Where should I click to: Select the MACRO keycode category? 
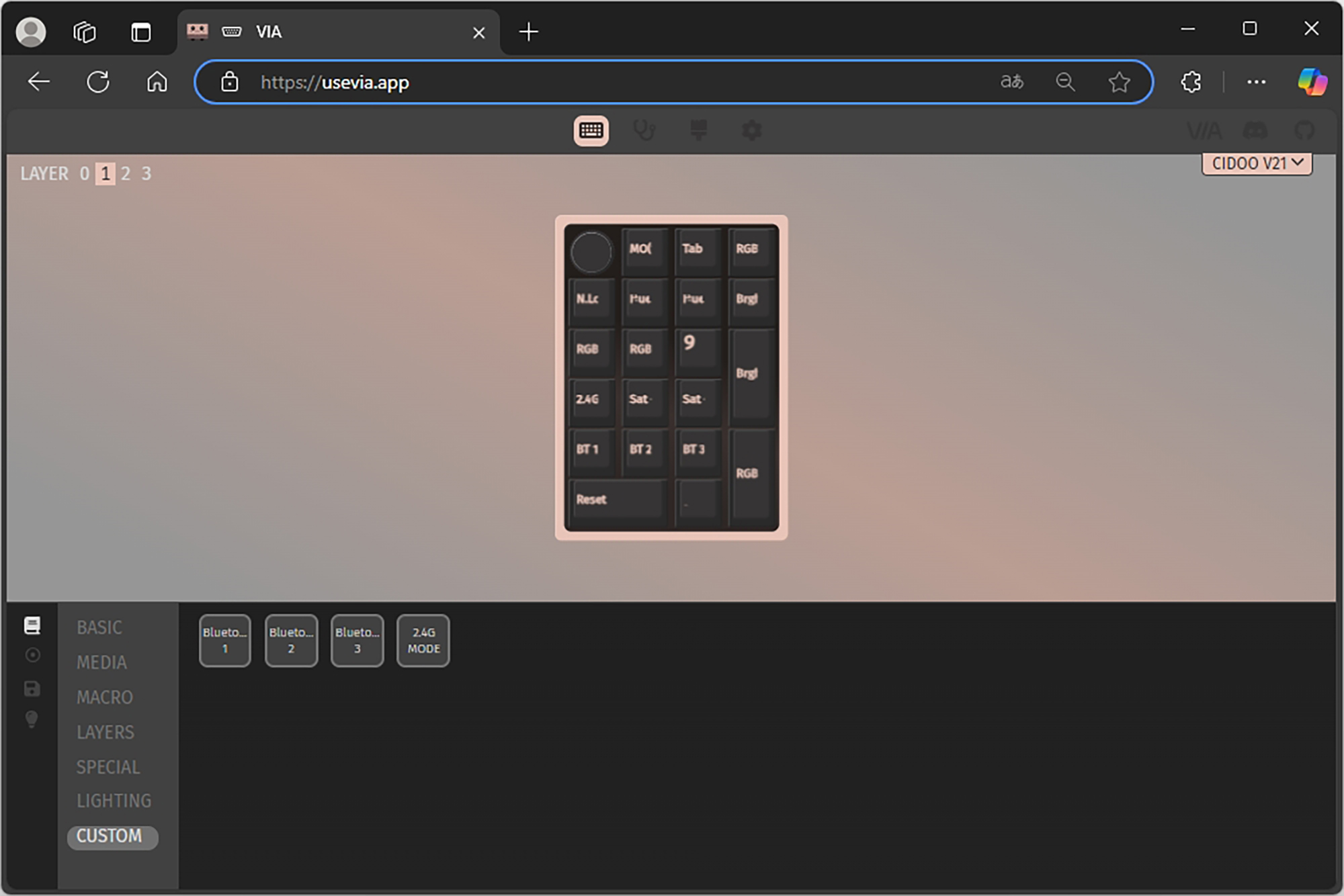click(105, 697)
